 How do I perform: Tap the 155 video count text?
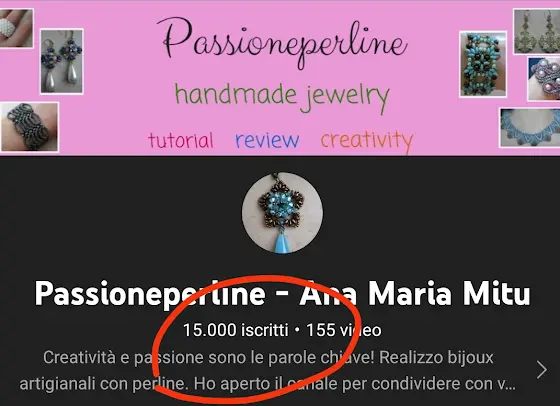344,330
